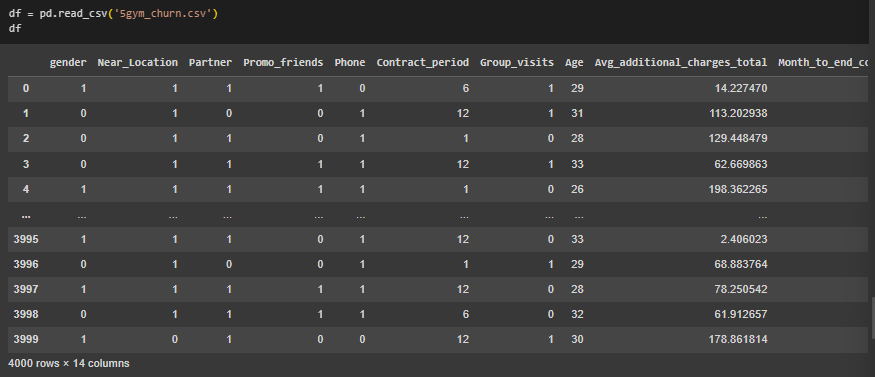Click the filename '5gym_churn.csv' in the code
The width and height of the screenshot is (875, 377).
point(165,13)
